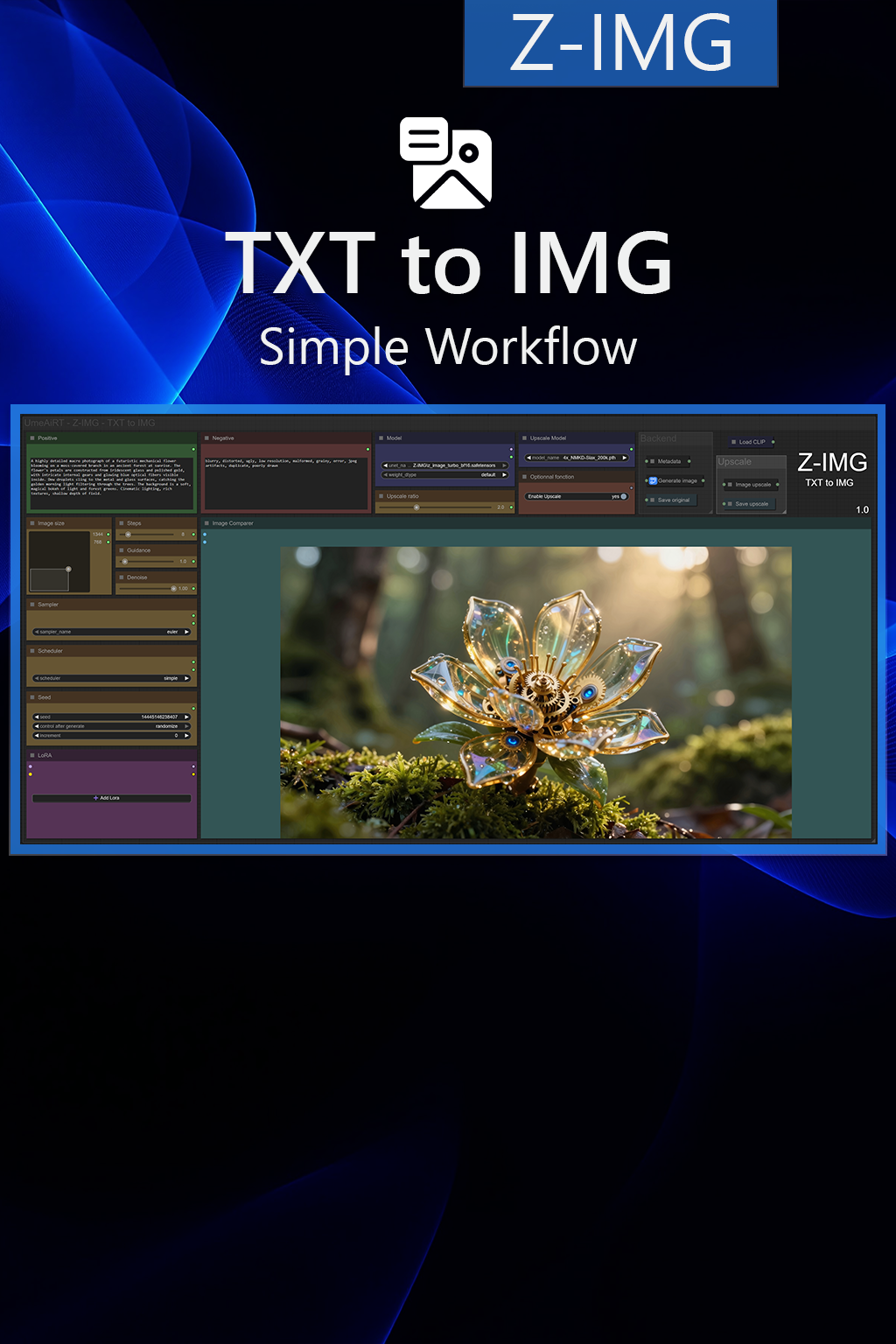Click the Upscale group title

pyautogui.click(x=735, y=462)
